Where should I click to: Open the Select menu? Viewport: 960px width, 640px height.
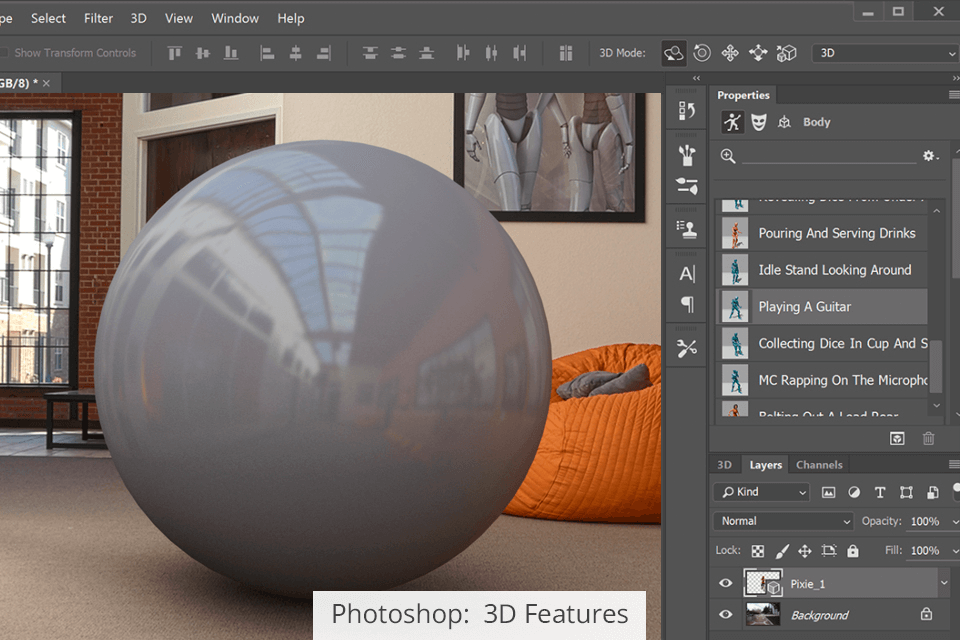coord(48,18)
